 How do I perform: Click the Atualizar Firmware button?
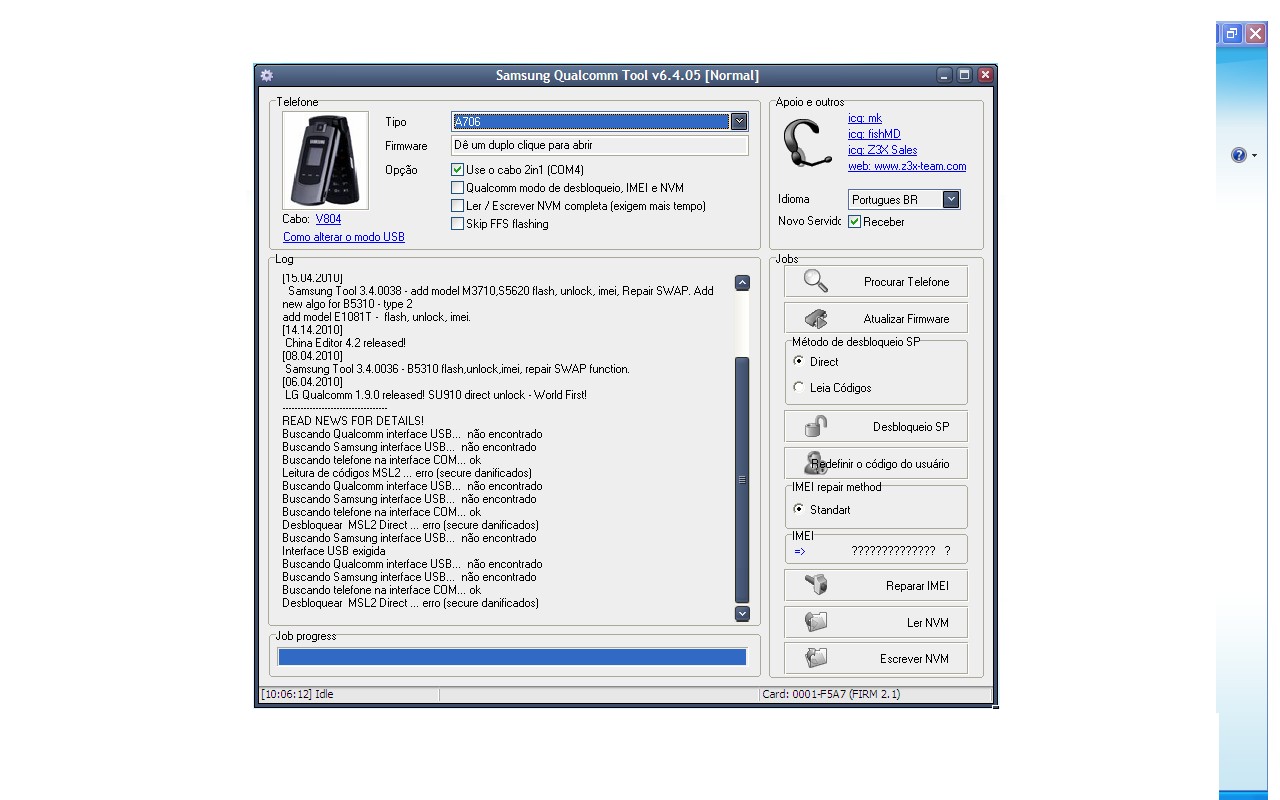876,318
